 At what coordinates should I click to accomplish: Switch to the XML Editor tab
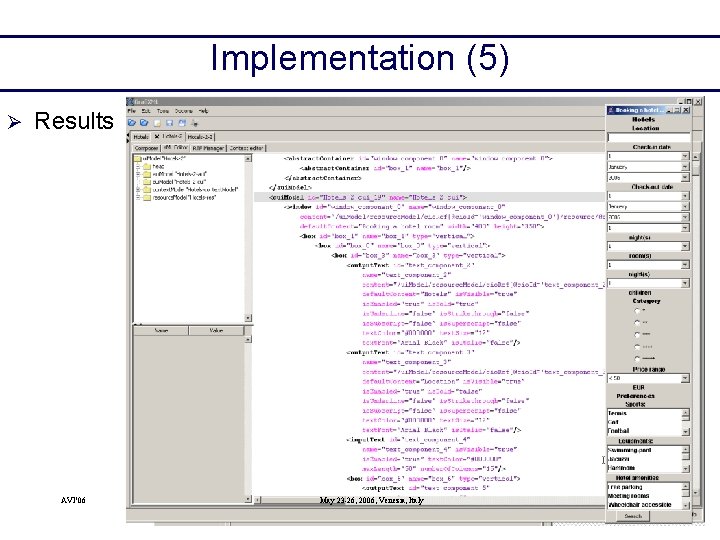coord(174,148)
